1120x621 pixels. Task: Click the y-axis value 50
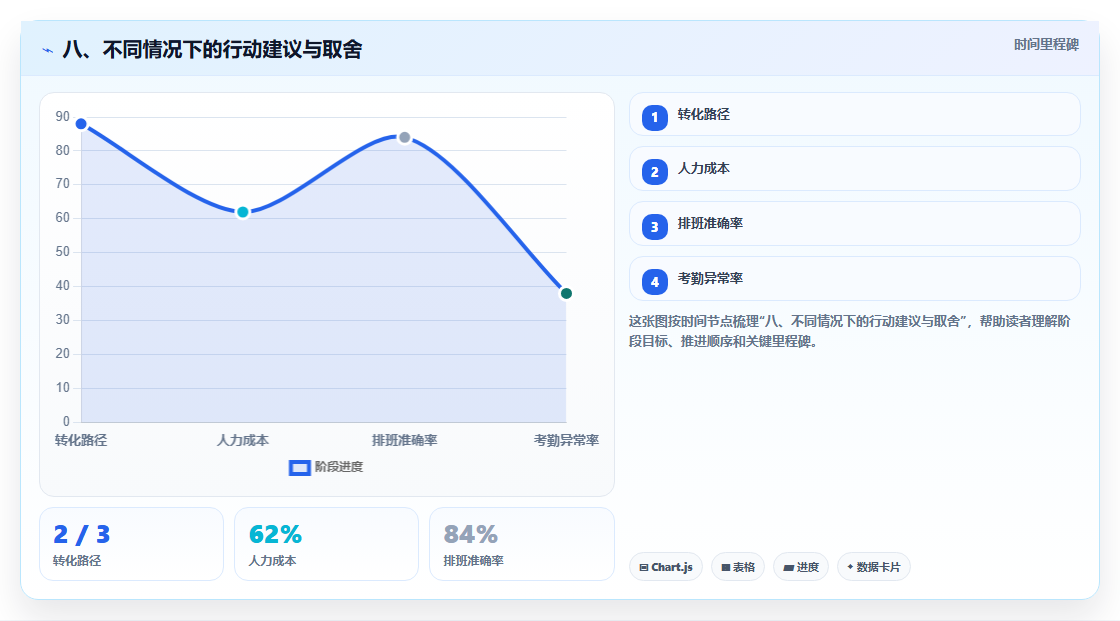pyautogui.click(x=63, y=252)
